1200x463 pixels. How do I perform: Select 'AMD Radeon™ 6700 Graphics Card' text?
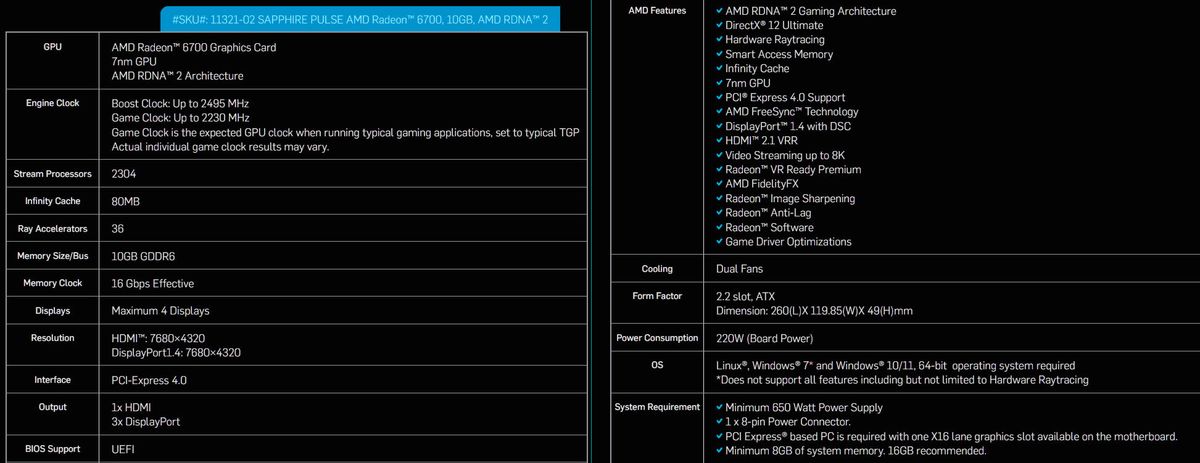pos(194,47)
